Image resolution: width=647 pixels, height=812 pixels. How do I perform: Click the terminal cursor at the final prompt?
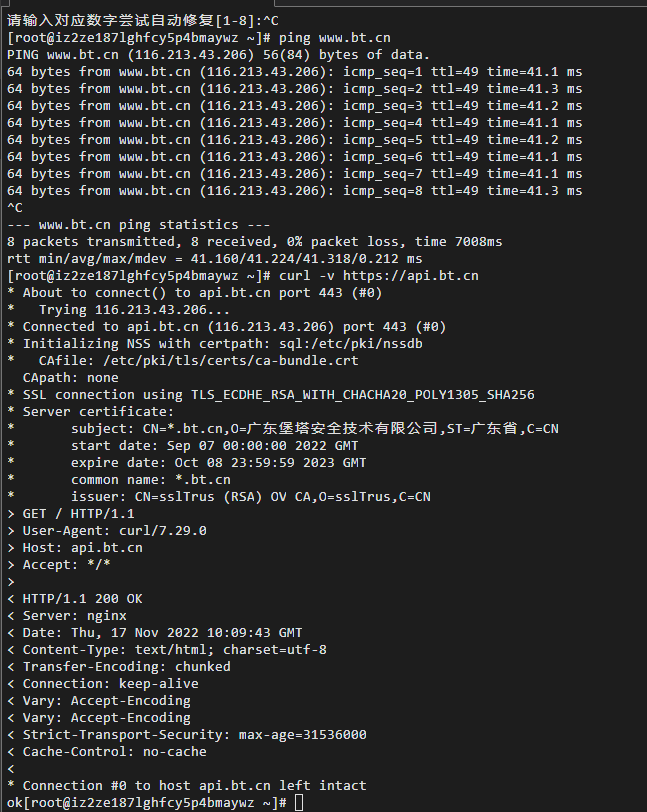(299, 803)
